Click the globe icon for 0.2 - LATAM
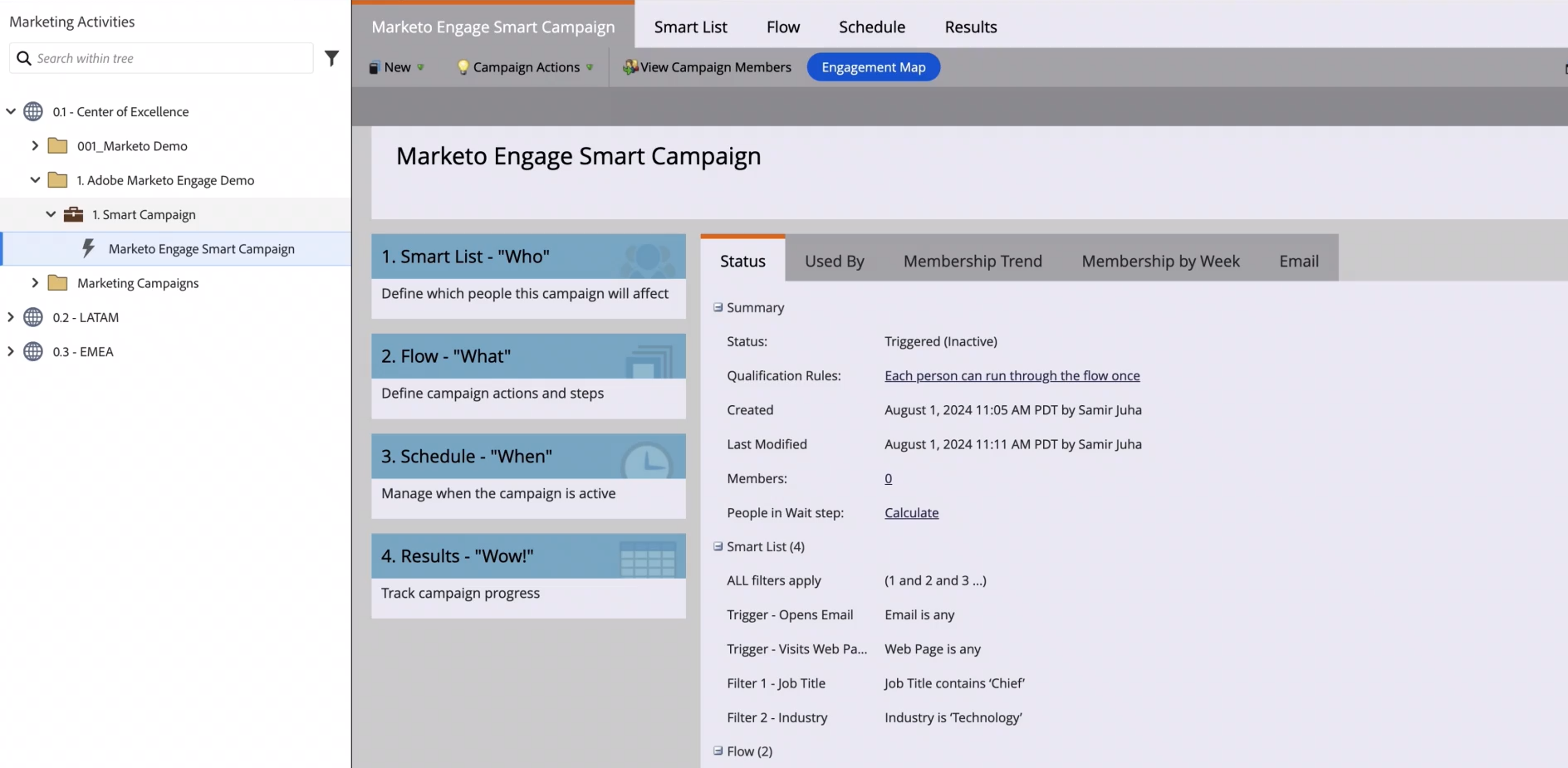Screen dimensions: 1568x768 pos(33,317)
